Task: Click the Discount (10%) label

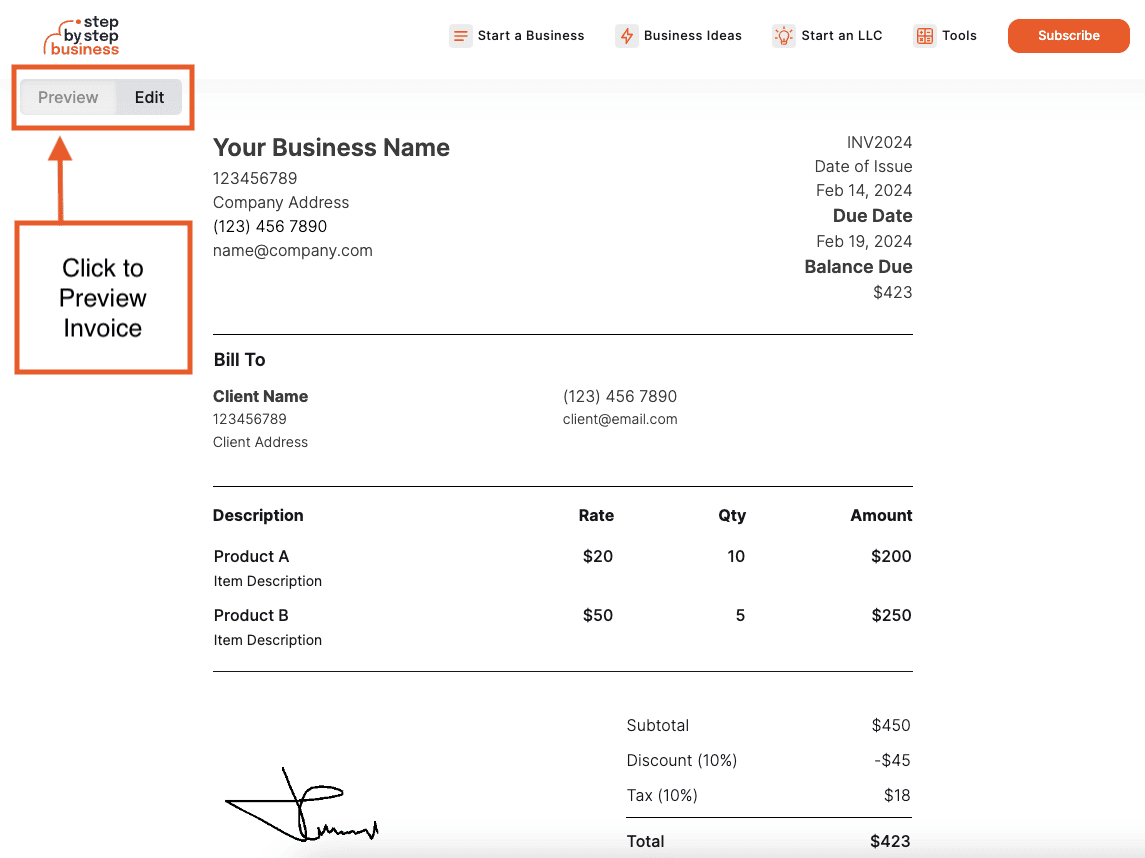Action: click(681, 761)
